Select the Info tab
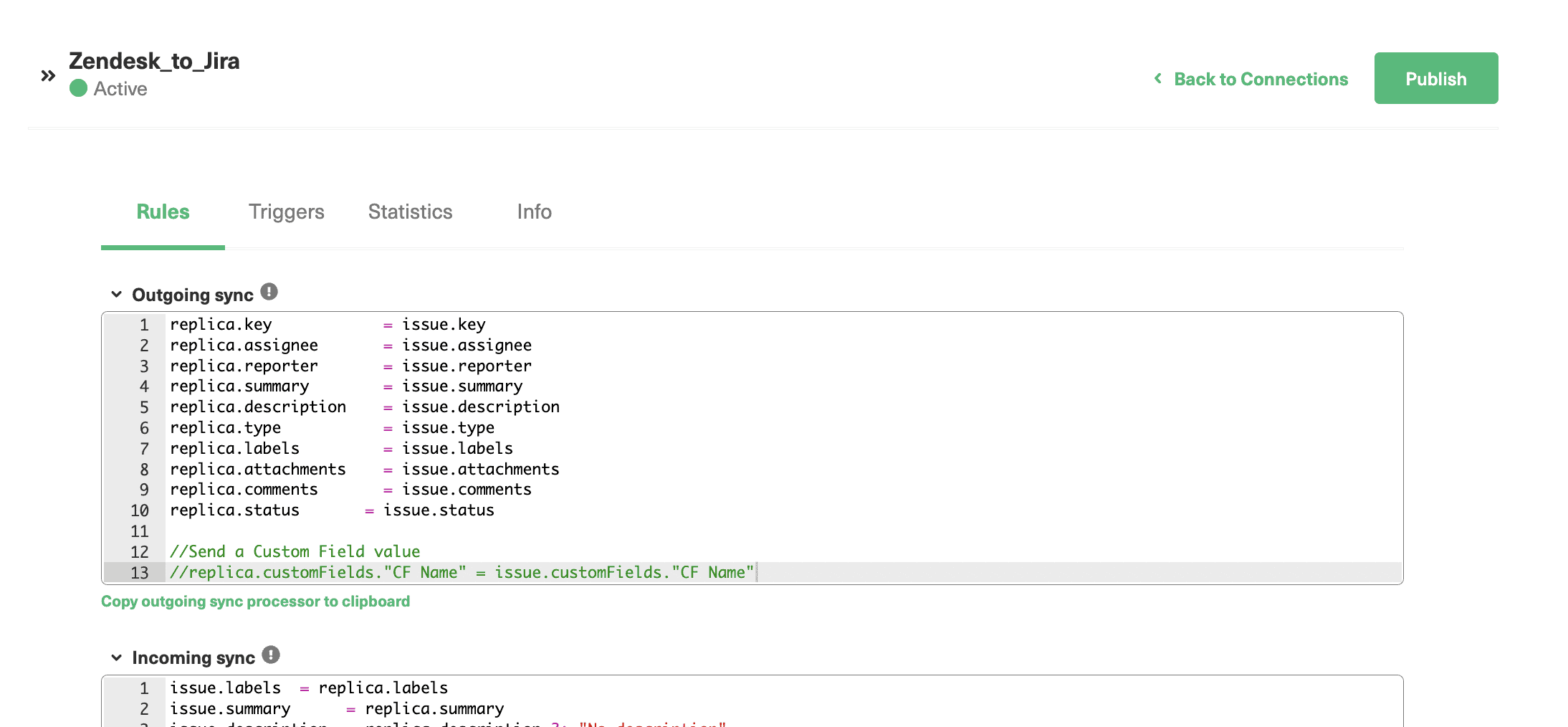1568x727 pixels. pos(533,212)
